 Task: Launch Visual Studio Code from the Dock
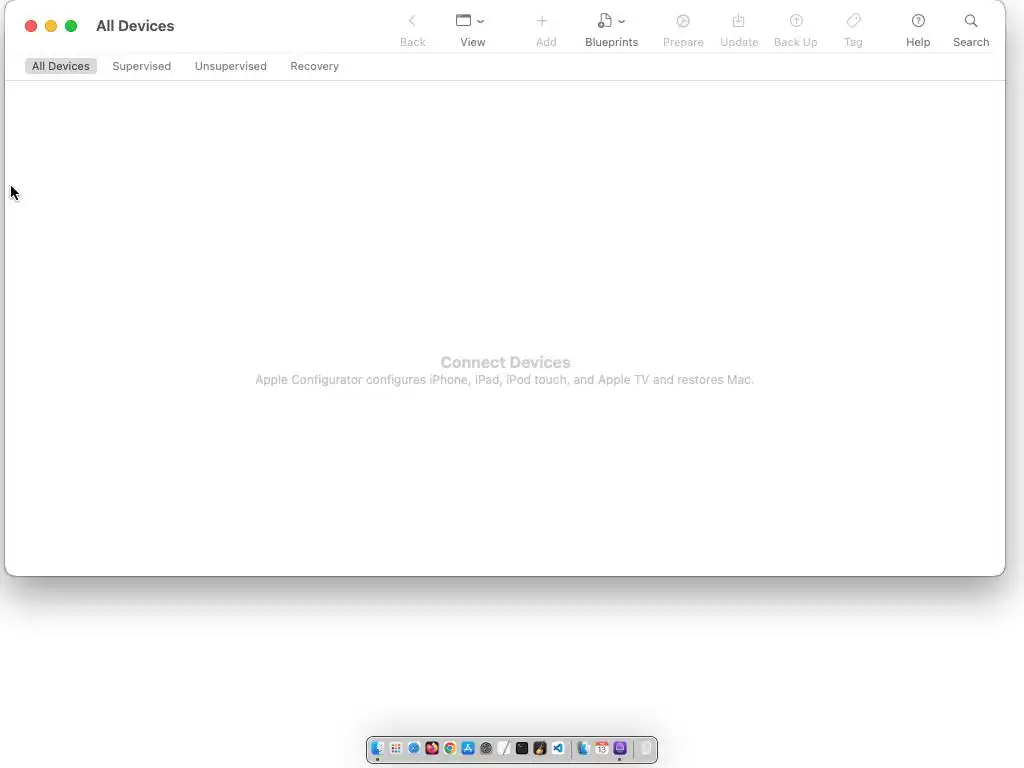(558, 748)
